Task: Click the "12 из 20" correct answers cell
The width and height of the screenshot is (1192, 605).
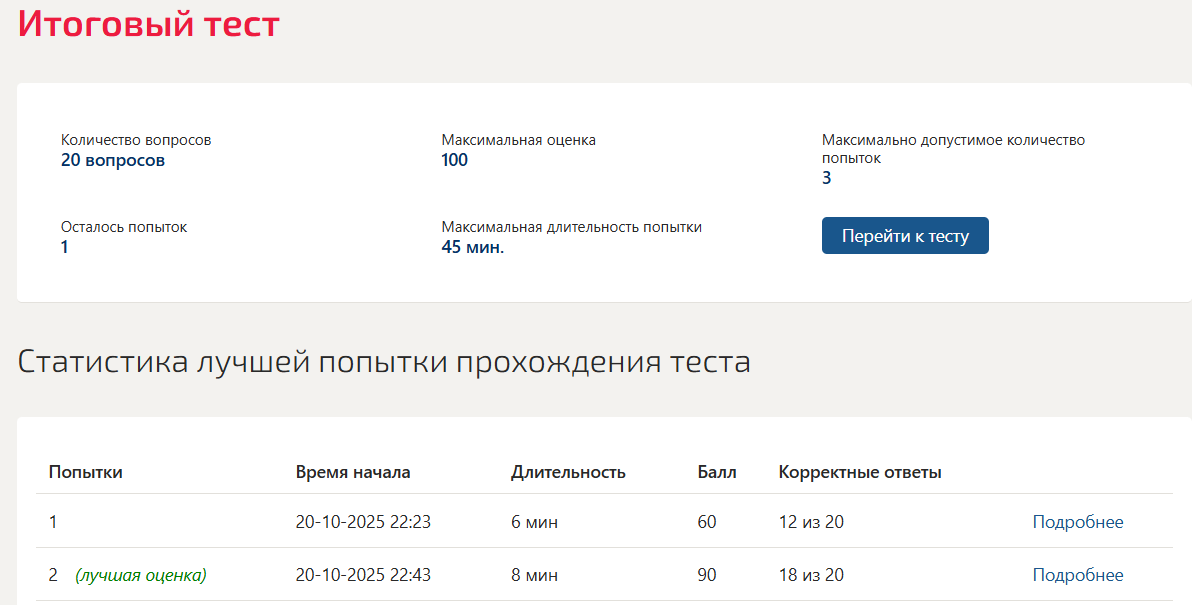Action: click(x=811, y=522)
